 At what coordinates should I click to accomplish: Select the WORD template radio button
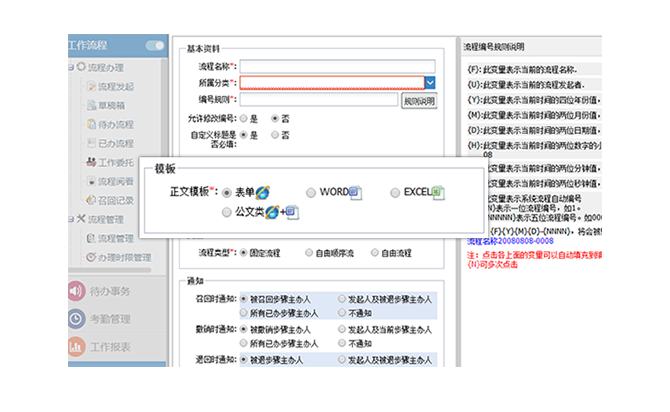(x=311, y=192)
